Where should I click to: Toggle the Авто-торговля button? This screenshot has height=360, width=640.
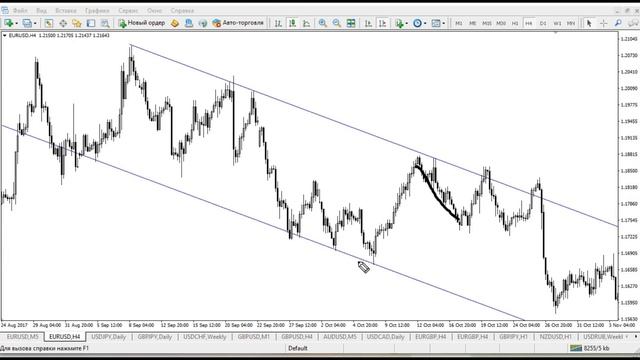pos(238,23)
